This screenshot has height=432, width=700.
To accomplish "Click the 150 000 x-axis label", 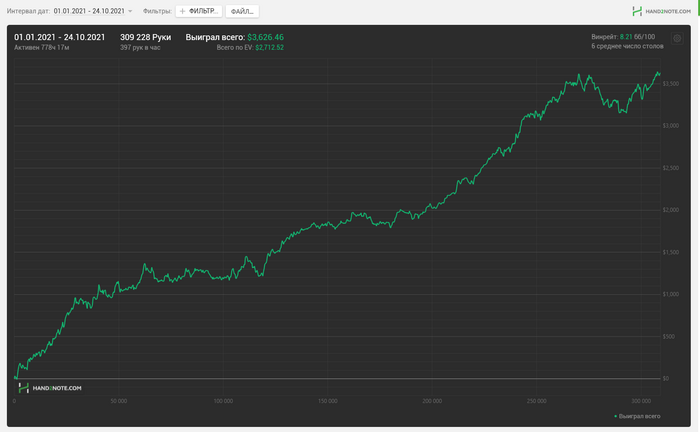I will pyautogui.click(x=328, y=401).
